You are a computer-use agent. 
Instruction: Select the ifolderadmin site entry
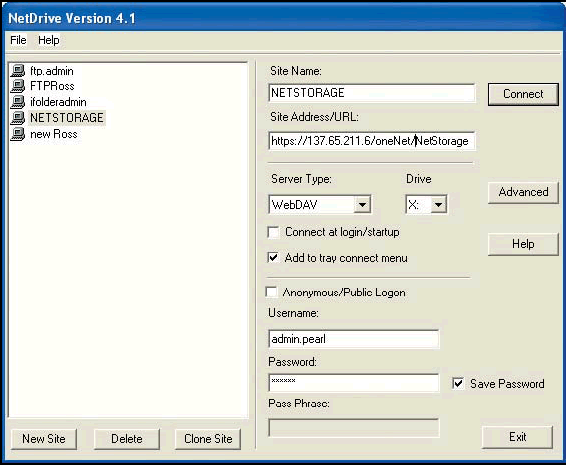click(58, 102)
